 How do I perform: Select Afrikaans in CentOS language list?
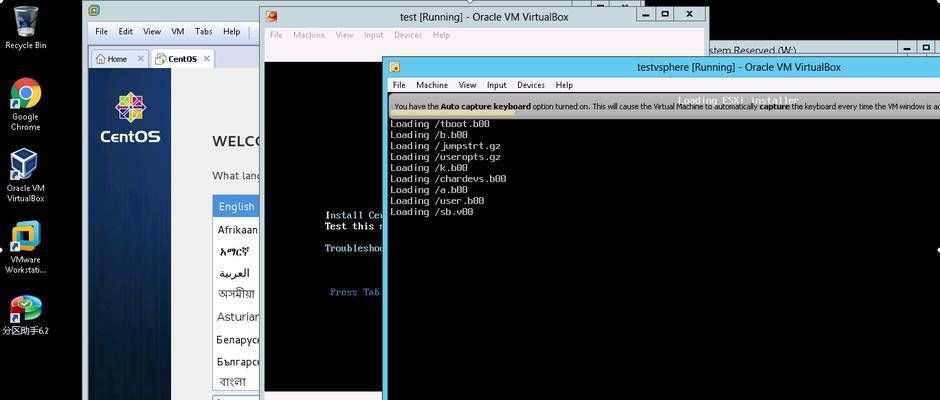point(236,230)
